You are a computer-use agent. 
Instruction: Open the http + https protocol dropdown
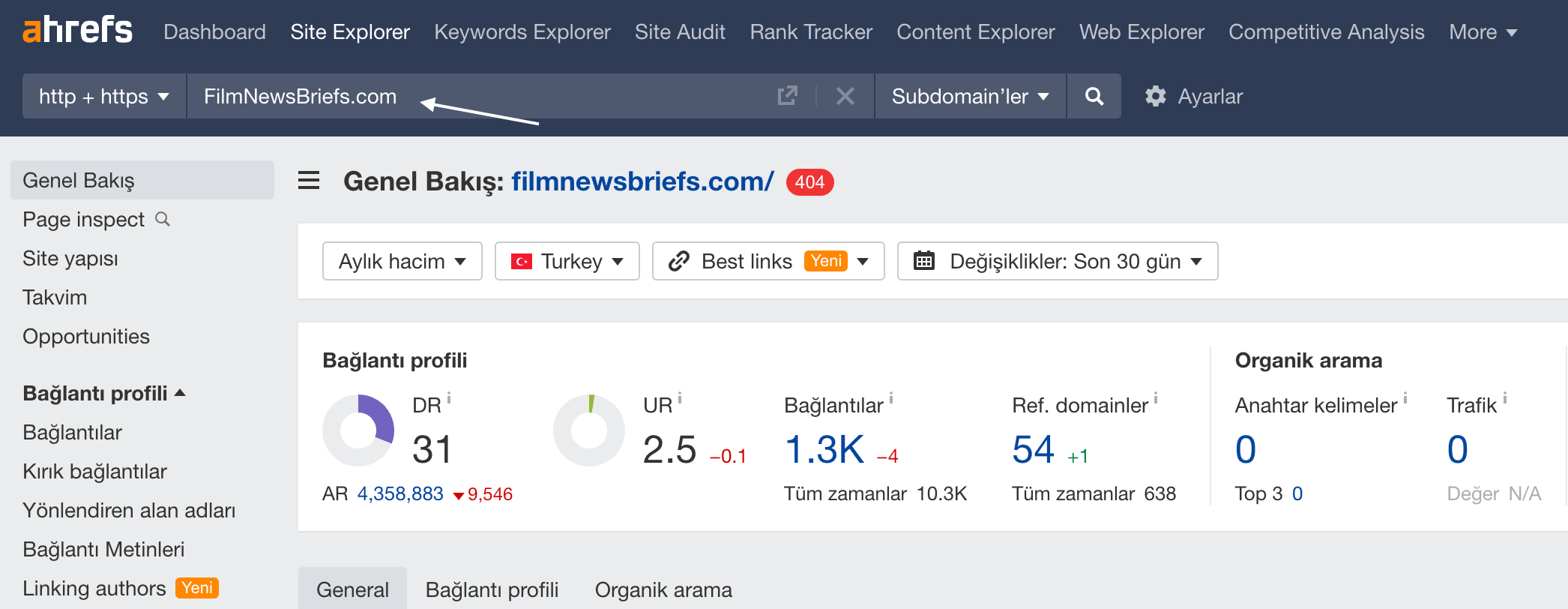click(104, 96)
